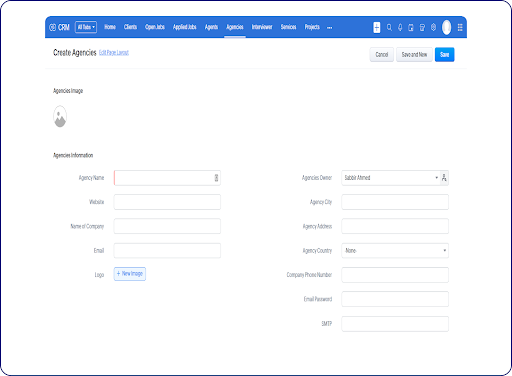The width and height of the screenshot is (512, 376).
Task: Open the All Tabs dropdown
Action: 86,27
